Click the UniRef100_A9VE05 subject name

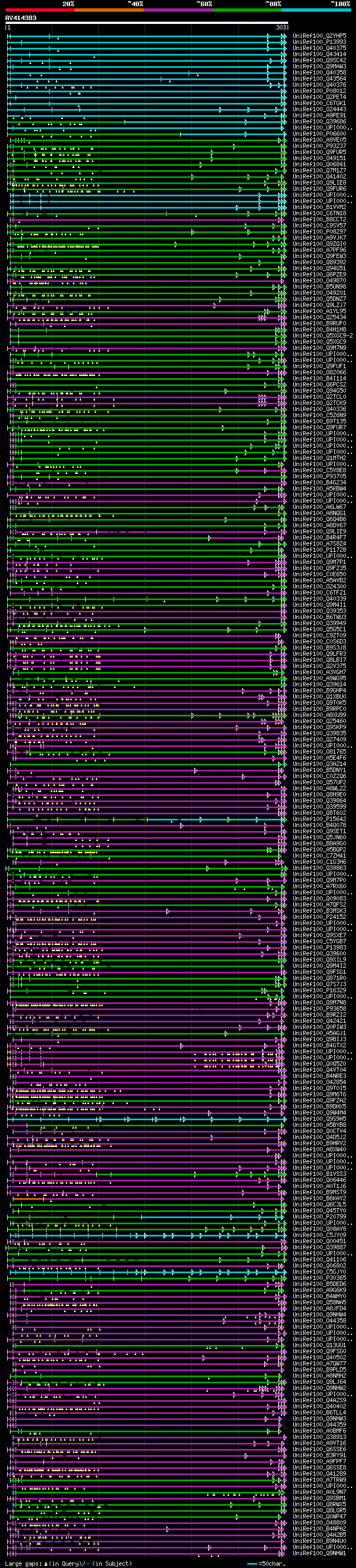click(x=319, y=140)
